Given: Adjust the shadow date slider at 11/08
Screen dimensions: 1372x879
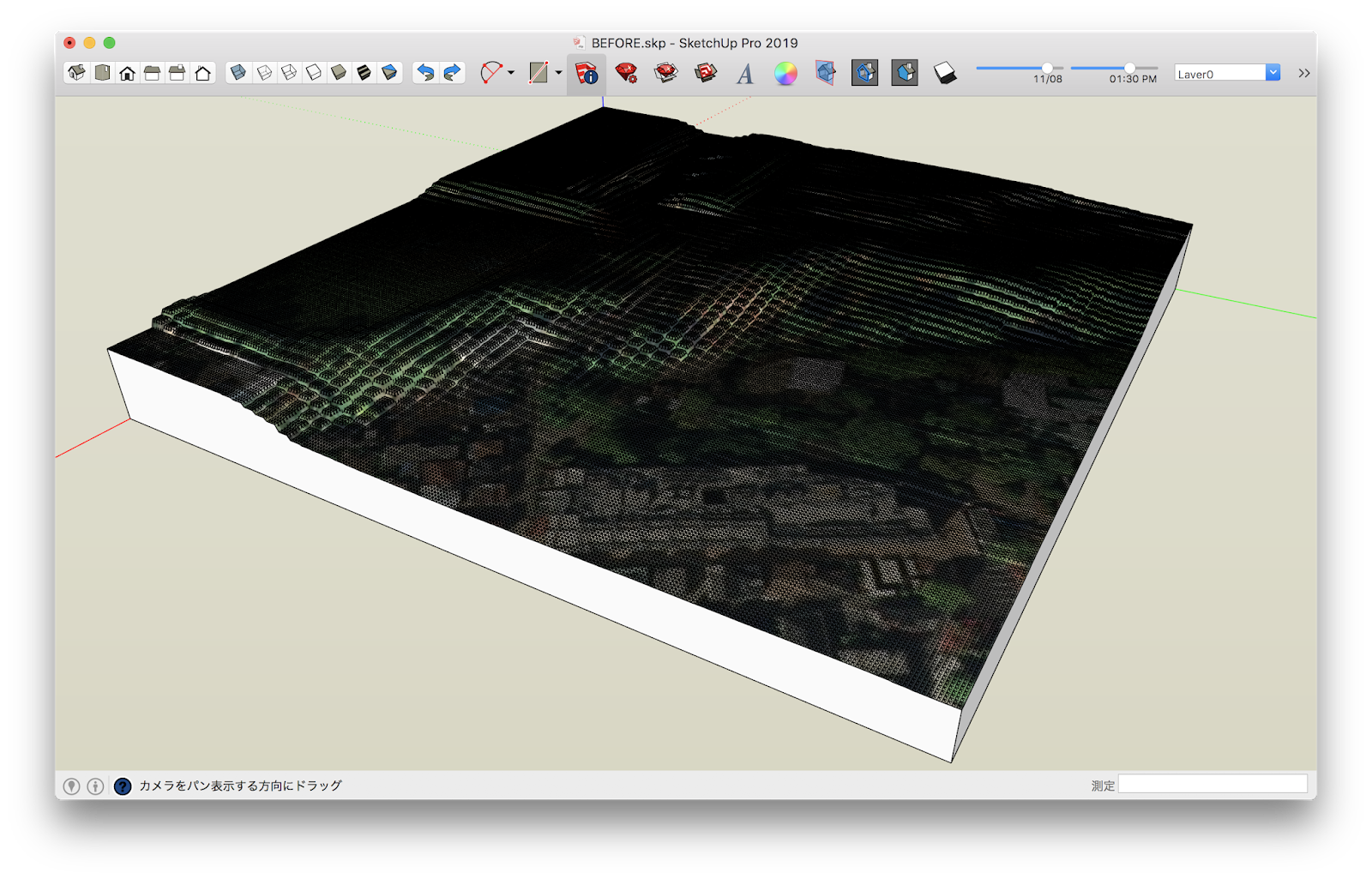Looking at the screenshot, I should pyautogui.click(x=1047, y=68).
